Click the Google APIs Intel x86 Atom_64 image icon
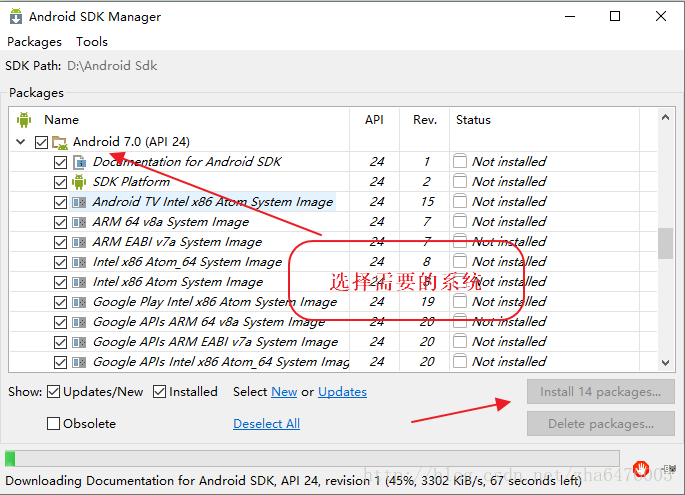This screenshot has height=495, width=685. coord(79,362)
